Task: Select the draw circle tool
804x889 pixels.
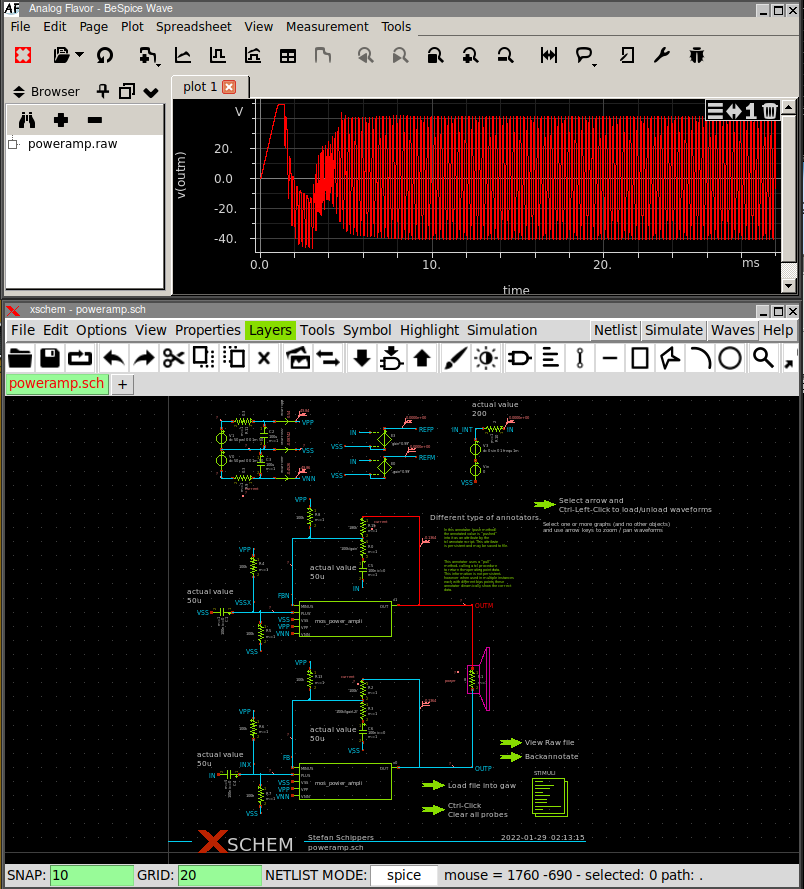Action: pos(730,358)
